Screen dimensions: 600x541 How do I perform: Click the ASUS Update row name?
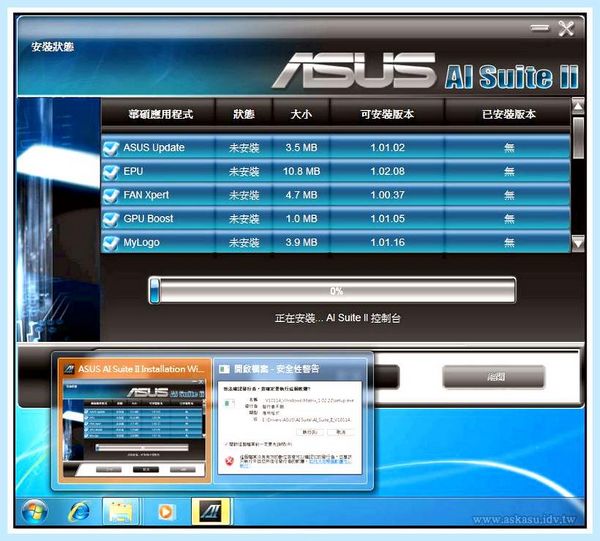click(154, 148)
